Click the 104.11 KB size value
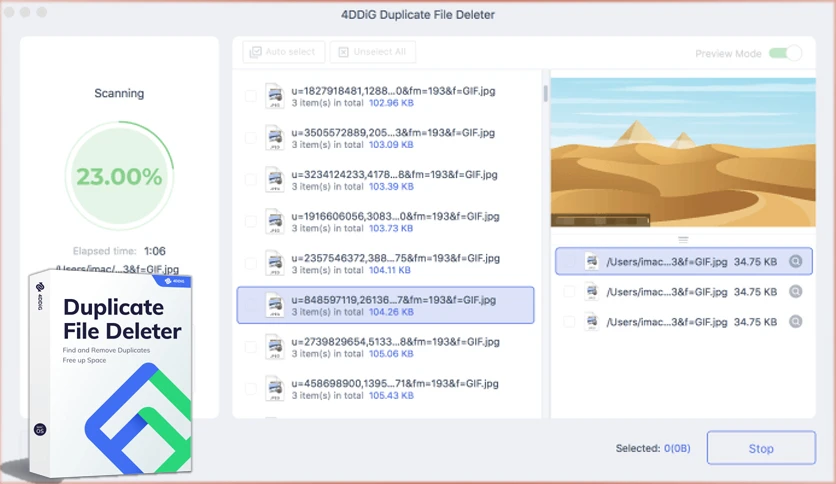The image size is (836, 484). tap(390, 270)
